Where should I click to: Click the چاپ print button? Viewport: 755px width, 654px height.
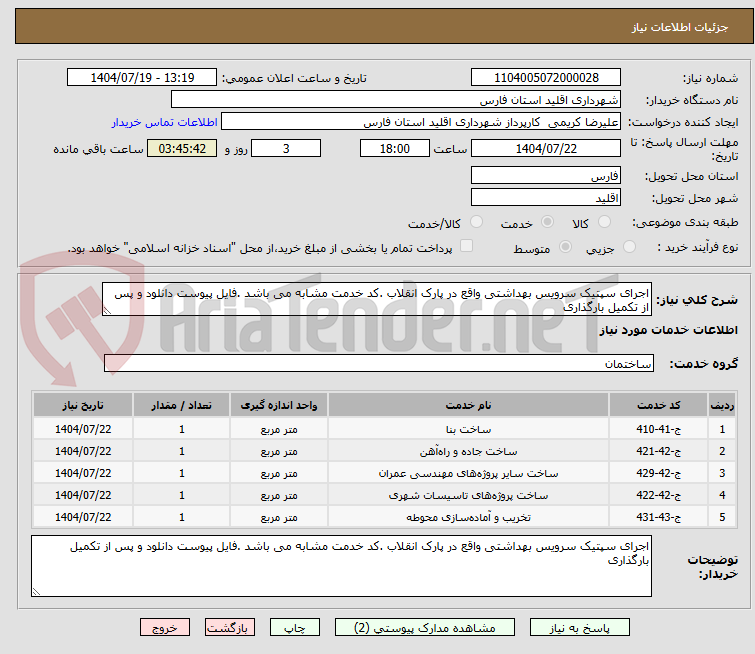click(295, 628)
